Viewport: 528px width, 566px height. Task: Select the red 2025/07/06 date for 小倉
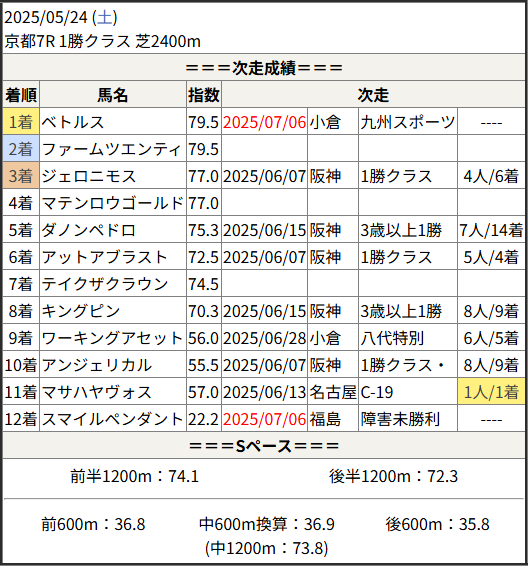coord(265,122)
